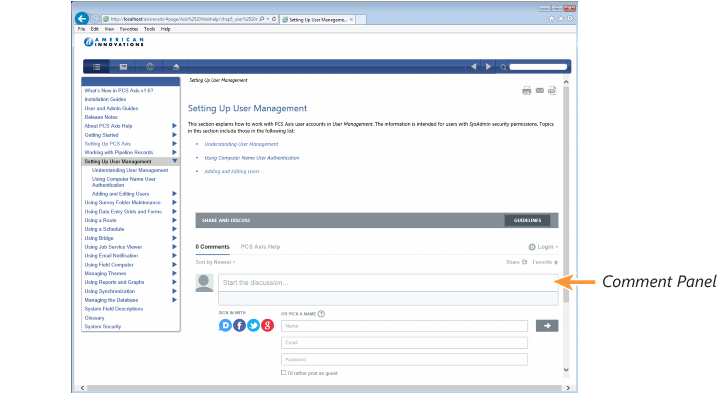Screen dimensions: 722x393
Task: Click the browser forward arrow button
Action: (94, 19)
